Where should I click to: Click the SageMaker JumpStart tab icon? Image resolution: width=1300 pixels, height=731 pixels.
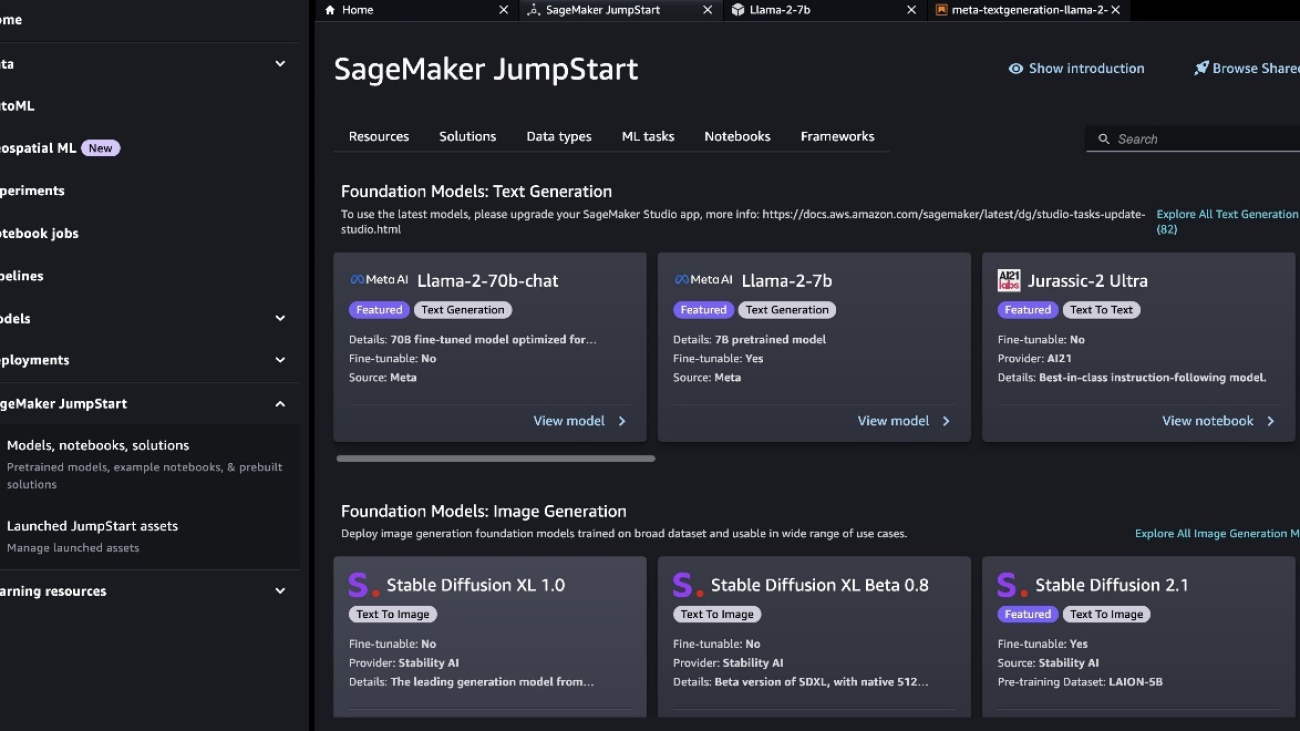533,10
